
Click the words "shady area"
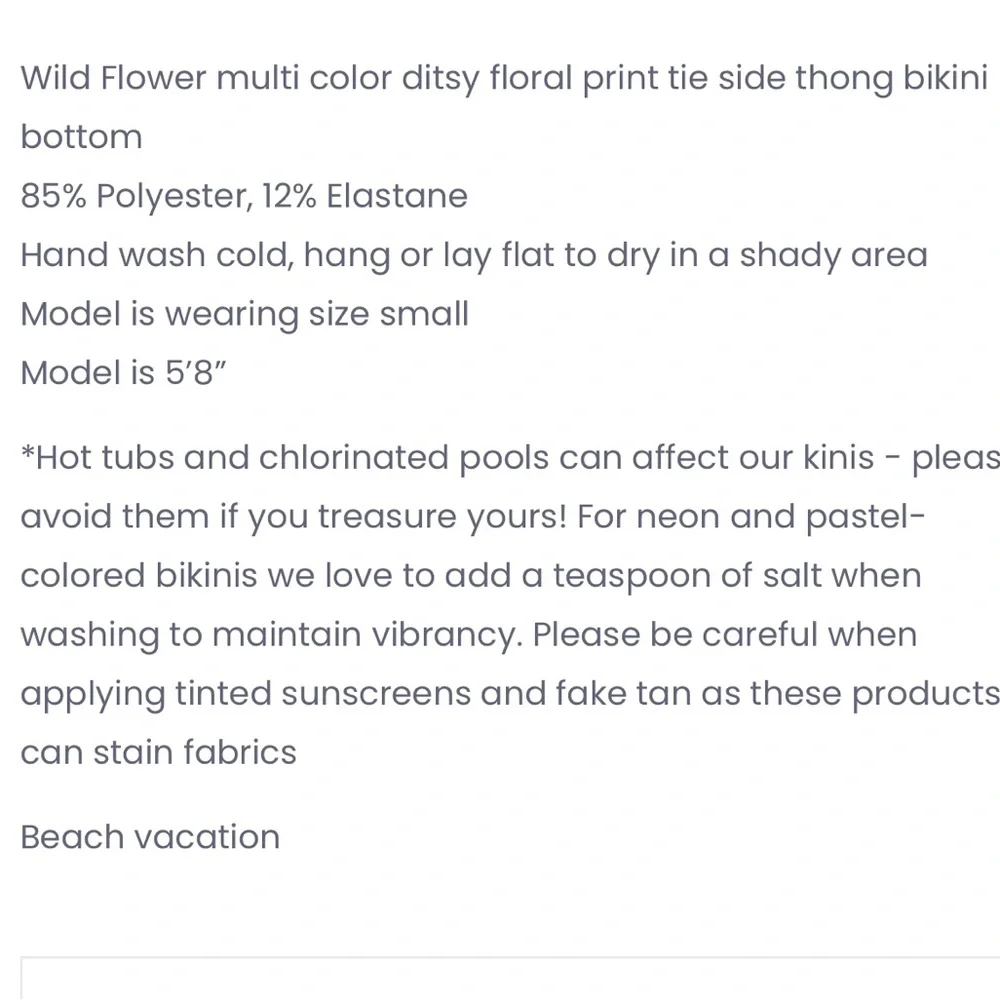click(834, 256)
